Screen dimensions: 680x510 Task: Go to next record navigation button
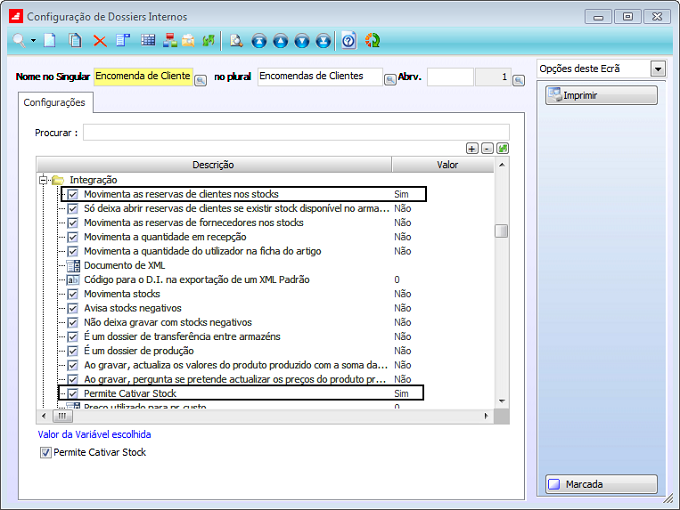[x=302, y=41]
